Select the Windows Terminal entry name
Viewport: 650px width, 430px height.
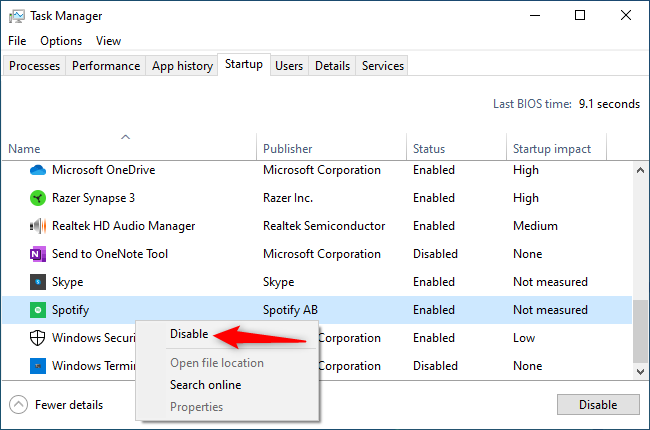coord(94,366)
